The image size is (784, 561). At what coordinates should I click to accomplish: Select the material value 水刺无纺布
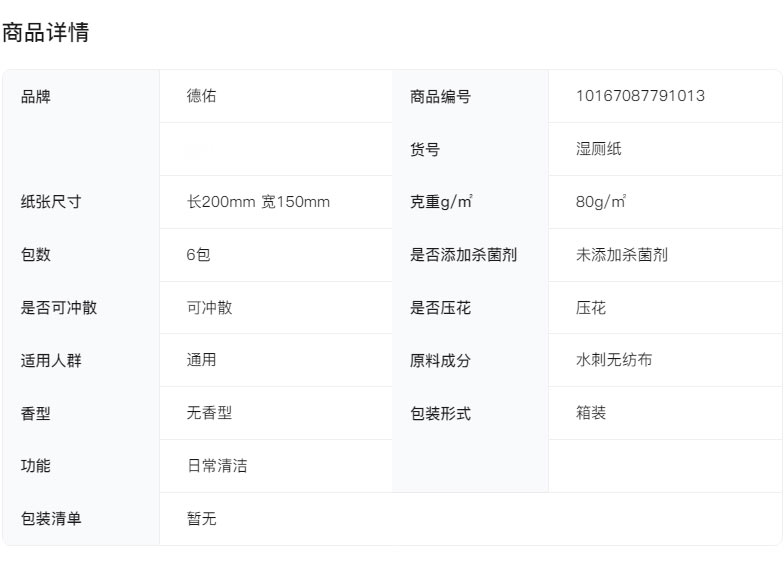(x=614, y=360)
